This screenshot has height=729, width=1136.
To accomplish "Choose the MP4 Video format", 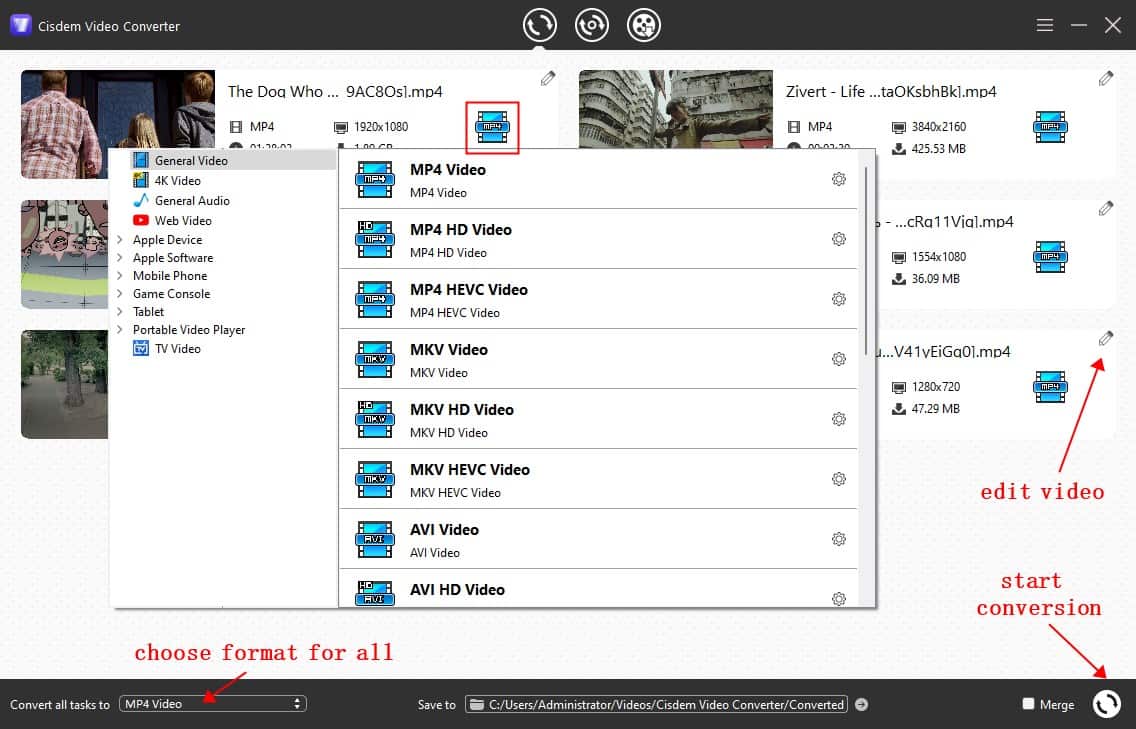I will coord(598,180).
